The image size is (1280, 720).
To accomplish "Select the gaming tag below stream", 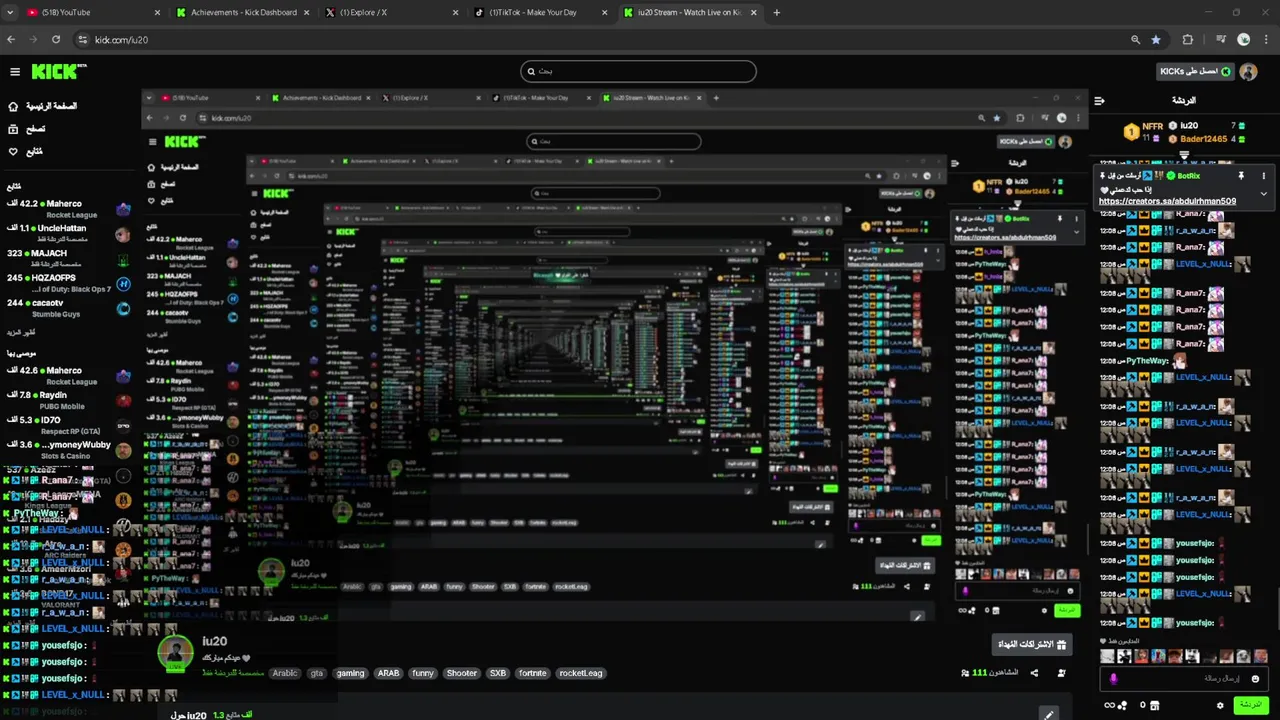I will pos(350,673).
